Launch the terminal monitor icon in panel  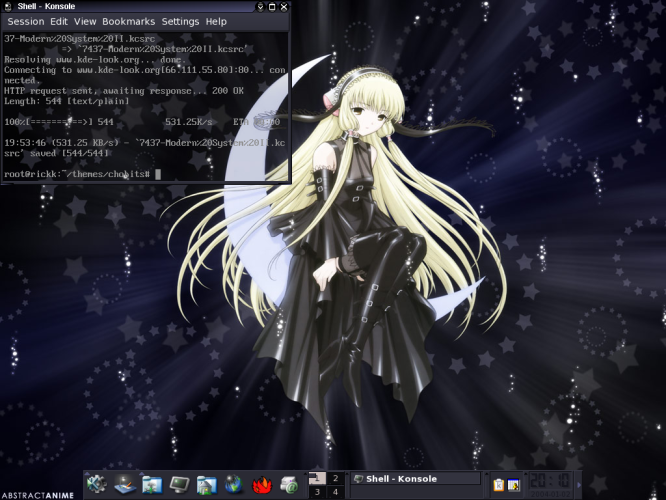(179, 485)
